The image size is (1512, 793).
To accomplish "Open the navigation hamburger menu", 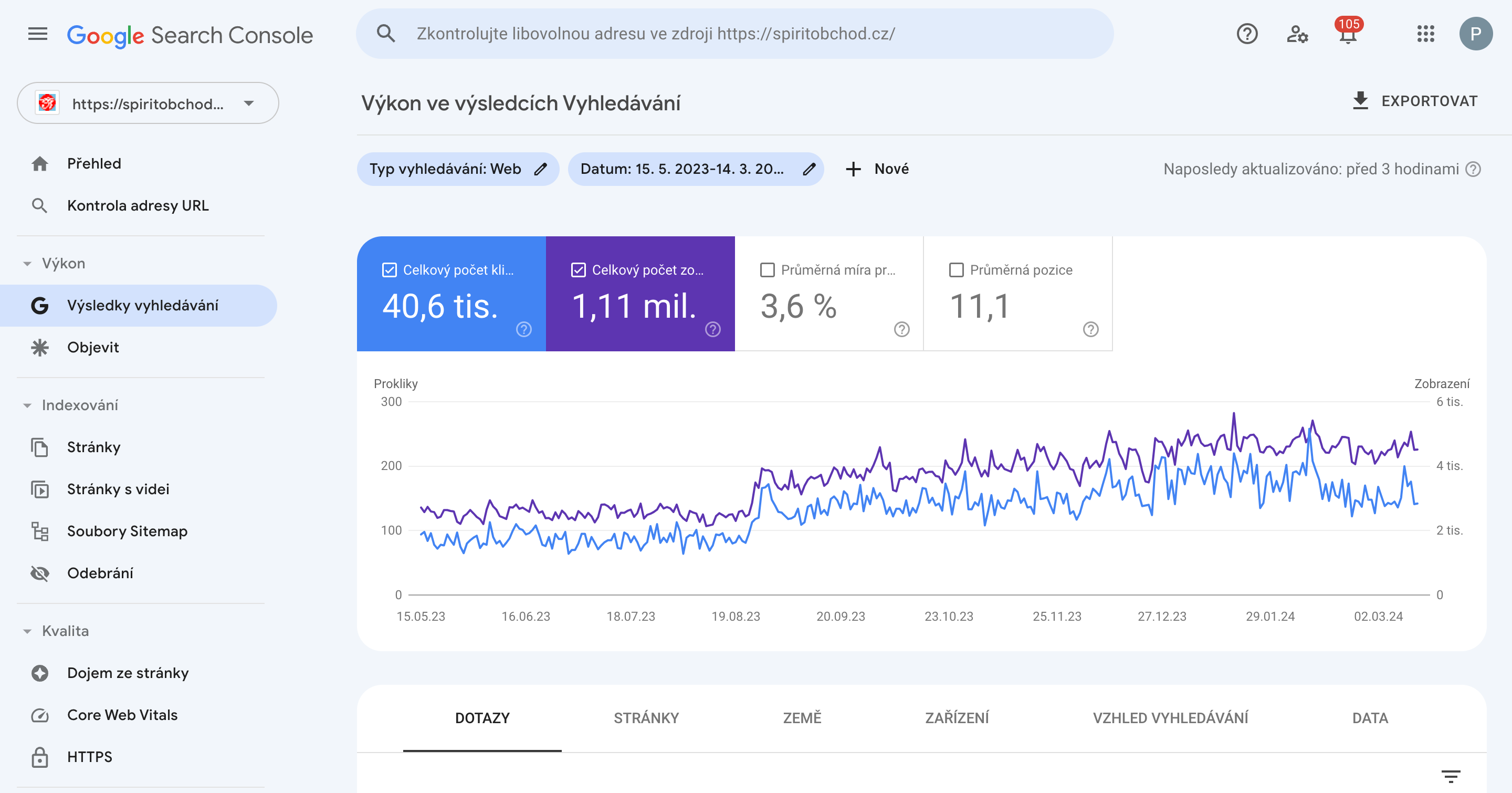I will pos(38,34).
